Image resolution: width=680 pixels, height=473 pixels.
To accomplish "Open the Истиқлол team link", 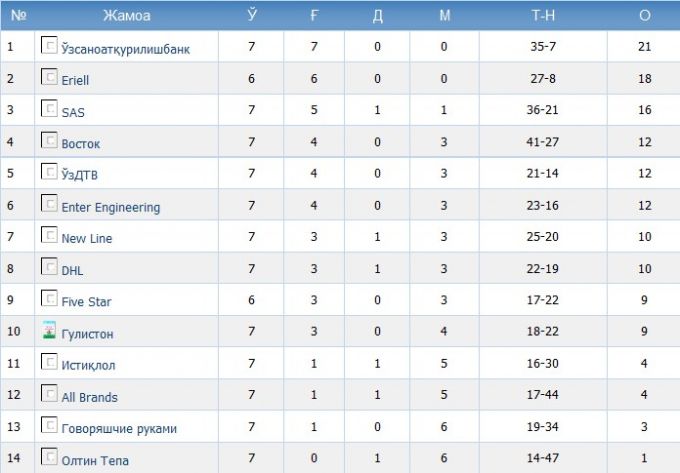I will click(x=88, y=365).
